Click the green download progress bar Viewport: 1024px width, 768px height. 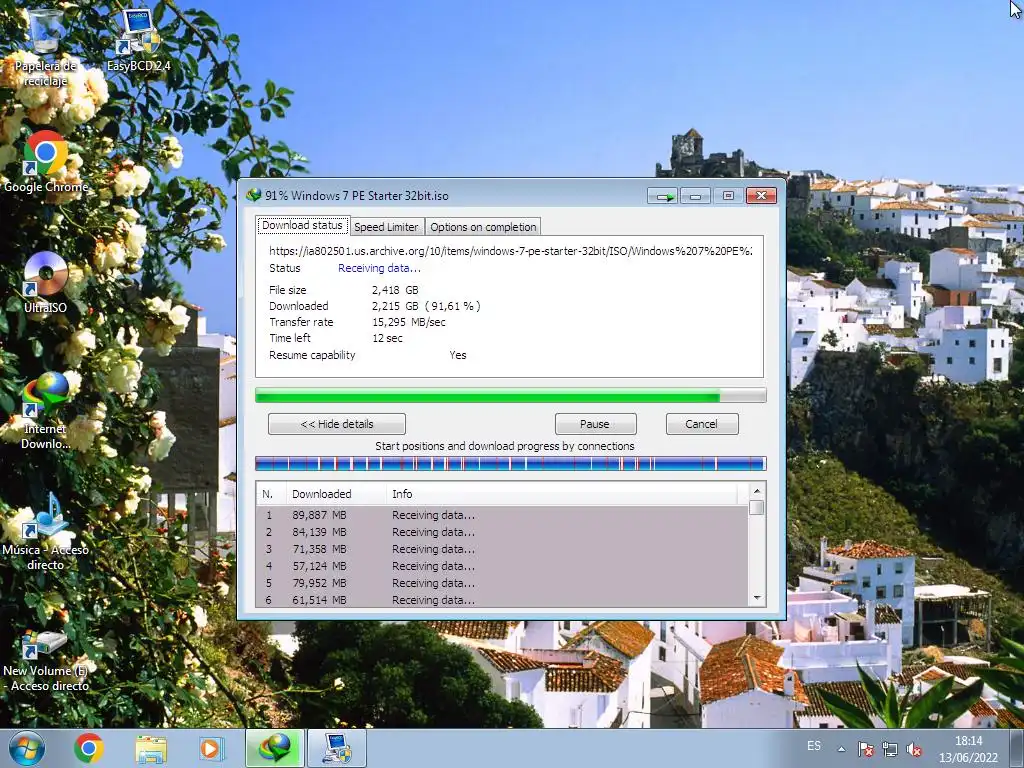coord(511,395)
